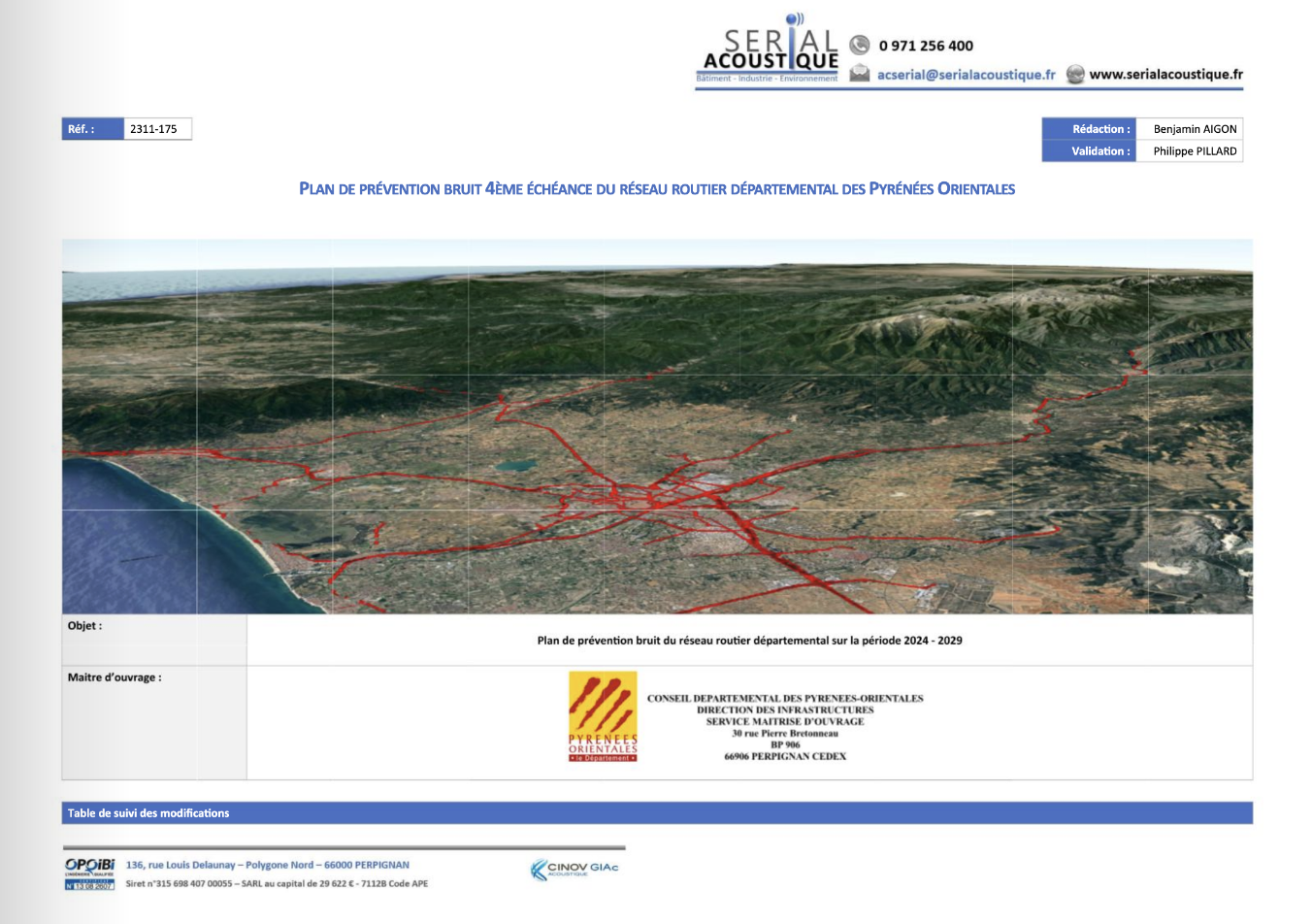The width and height of the screenshot is (1312, 924).
Task: Open the www.serialacoustique.fr website link
Action: coord(1165,74)
